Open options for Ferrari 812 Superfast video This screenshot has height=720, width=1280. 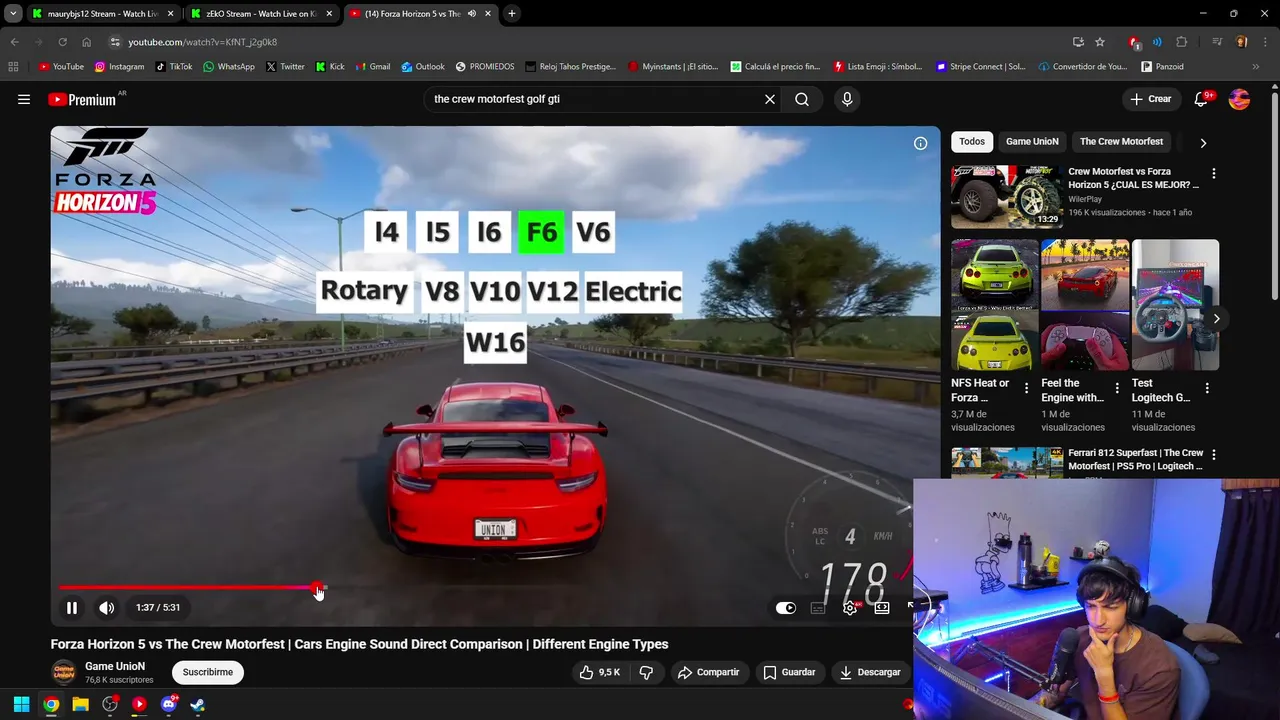1214,455
